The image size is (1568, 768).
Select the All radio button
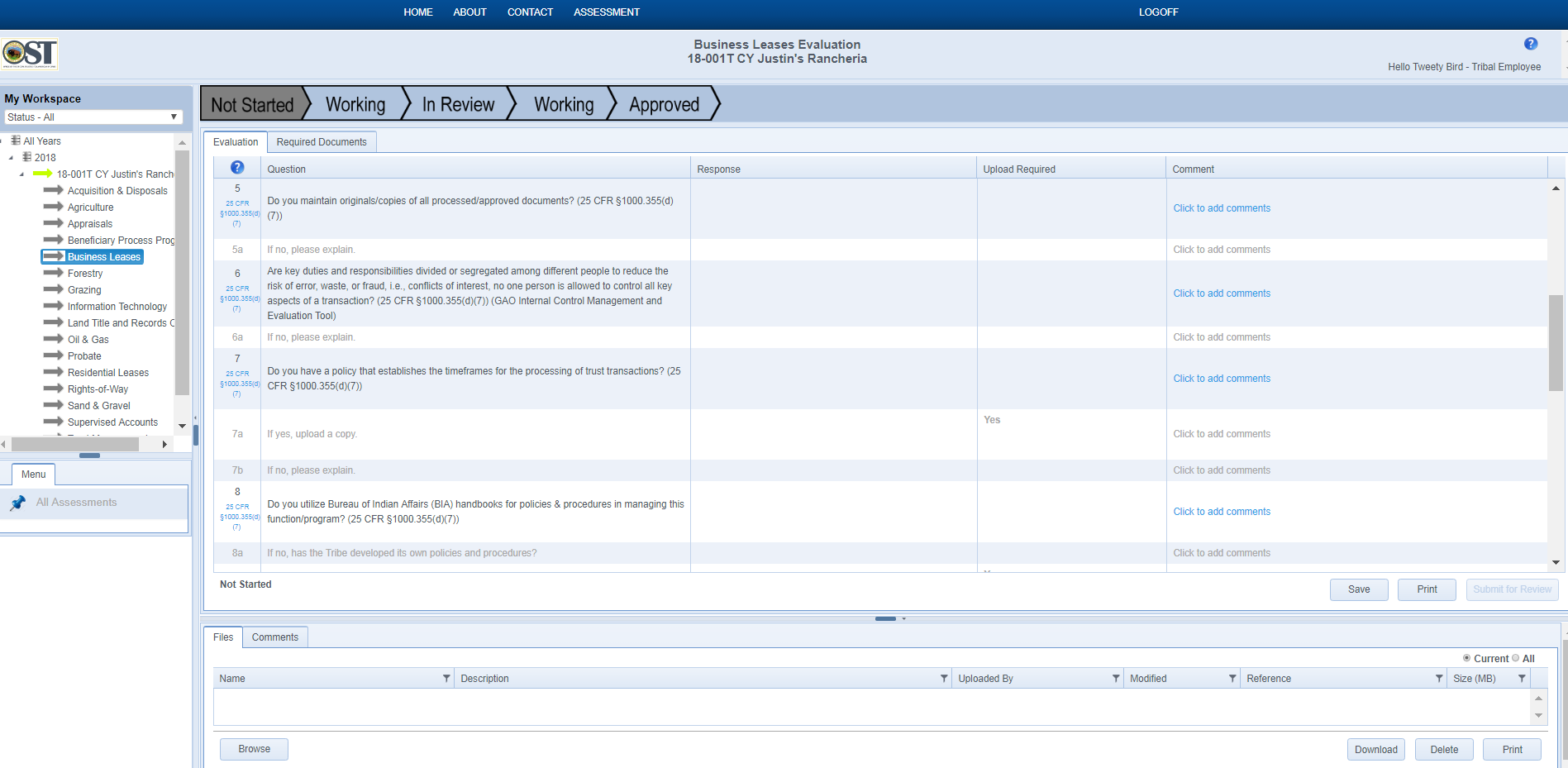[x=1515, y=658]
